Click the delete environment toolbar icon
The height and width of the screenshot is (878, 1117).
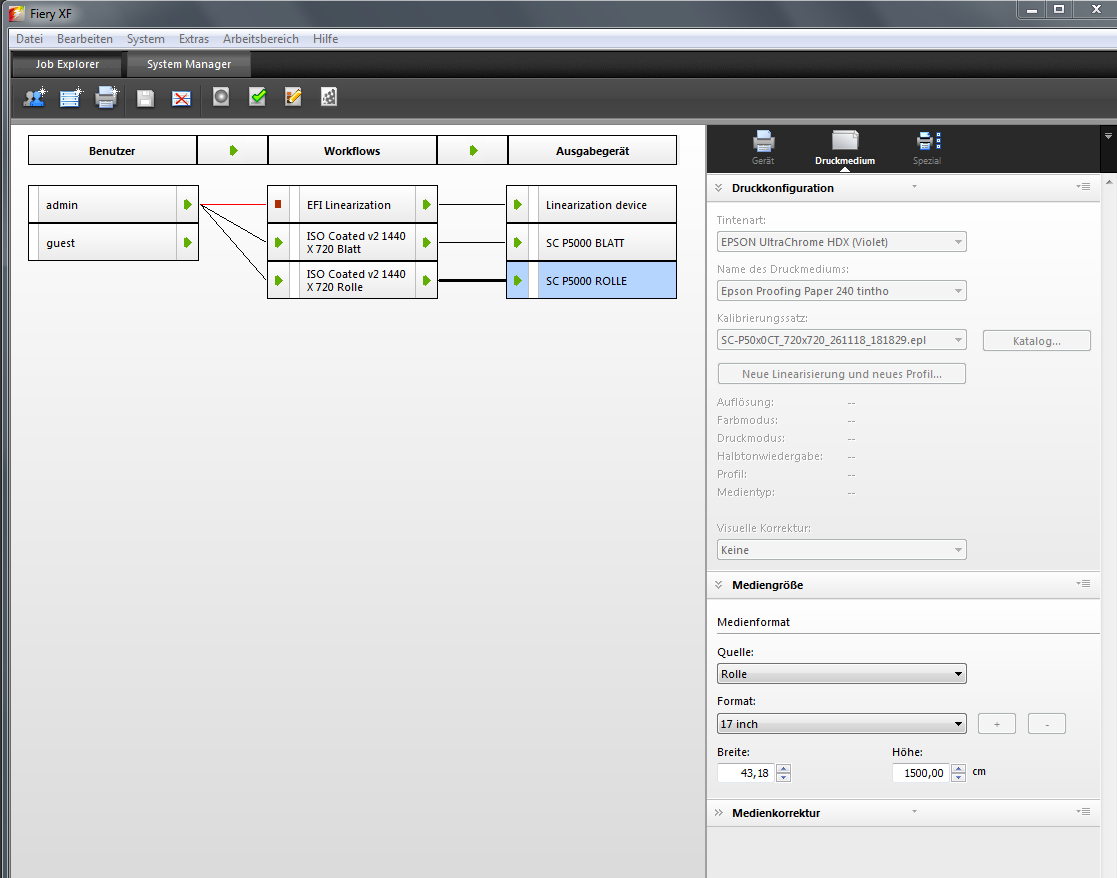point(180,98)
